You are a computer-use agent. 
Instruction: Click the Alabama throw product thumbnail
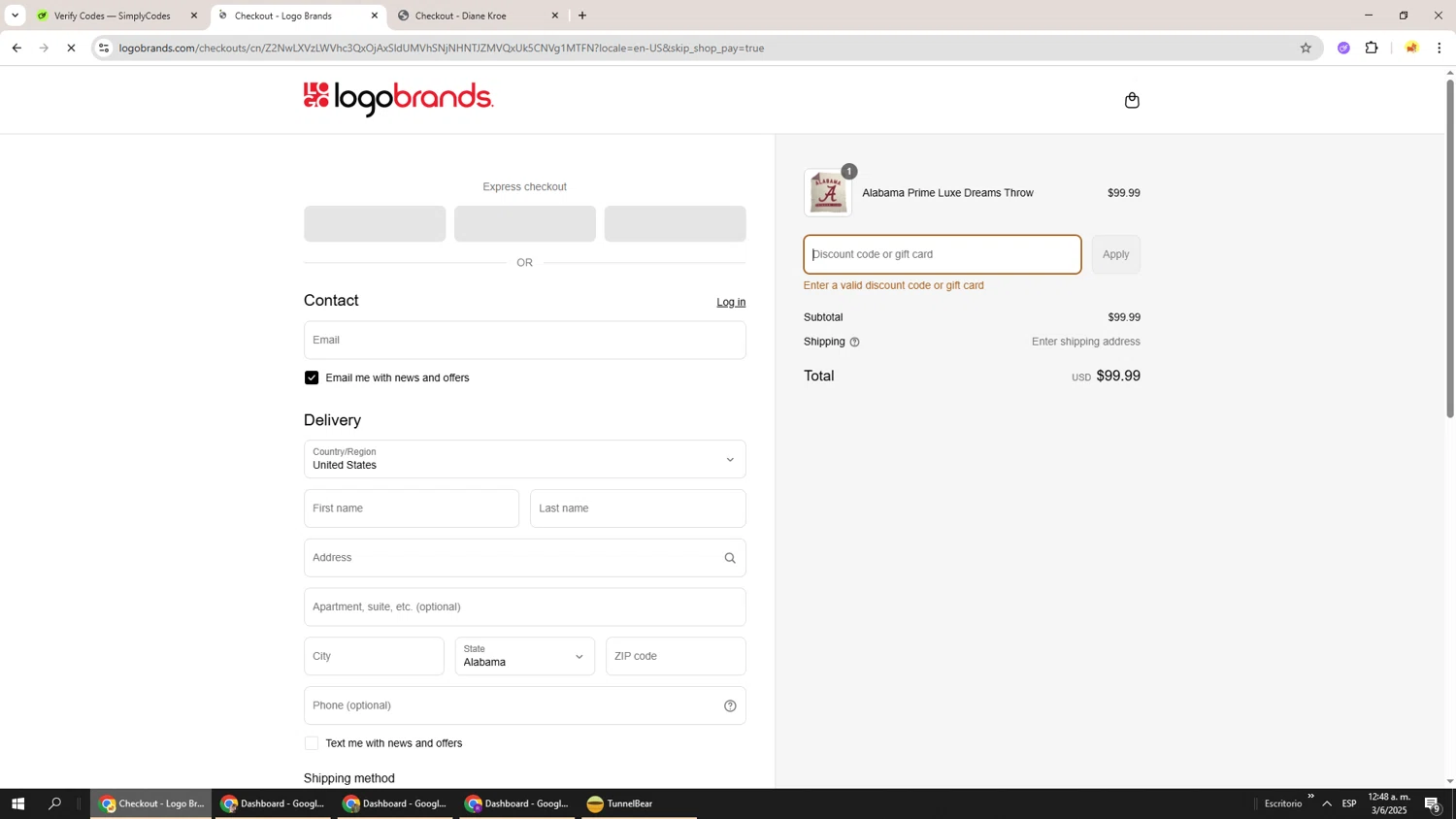[828, 192]
